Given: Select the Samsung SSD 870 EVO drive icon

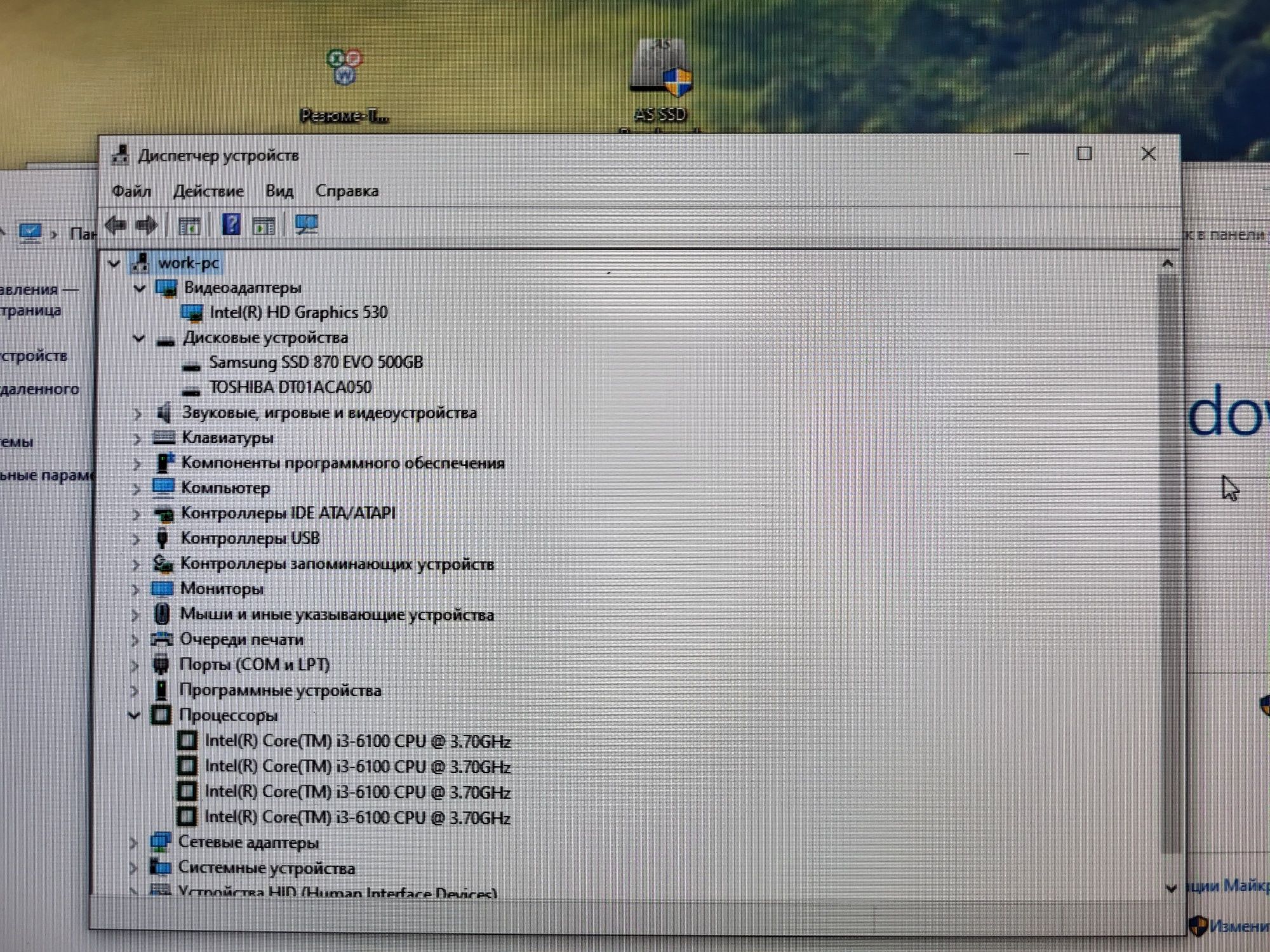Looking at the screenshot, I should tap(191, 366).
